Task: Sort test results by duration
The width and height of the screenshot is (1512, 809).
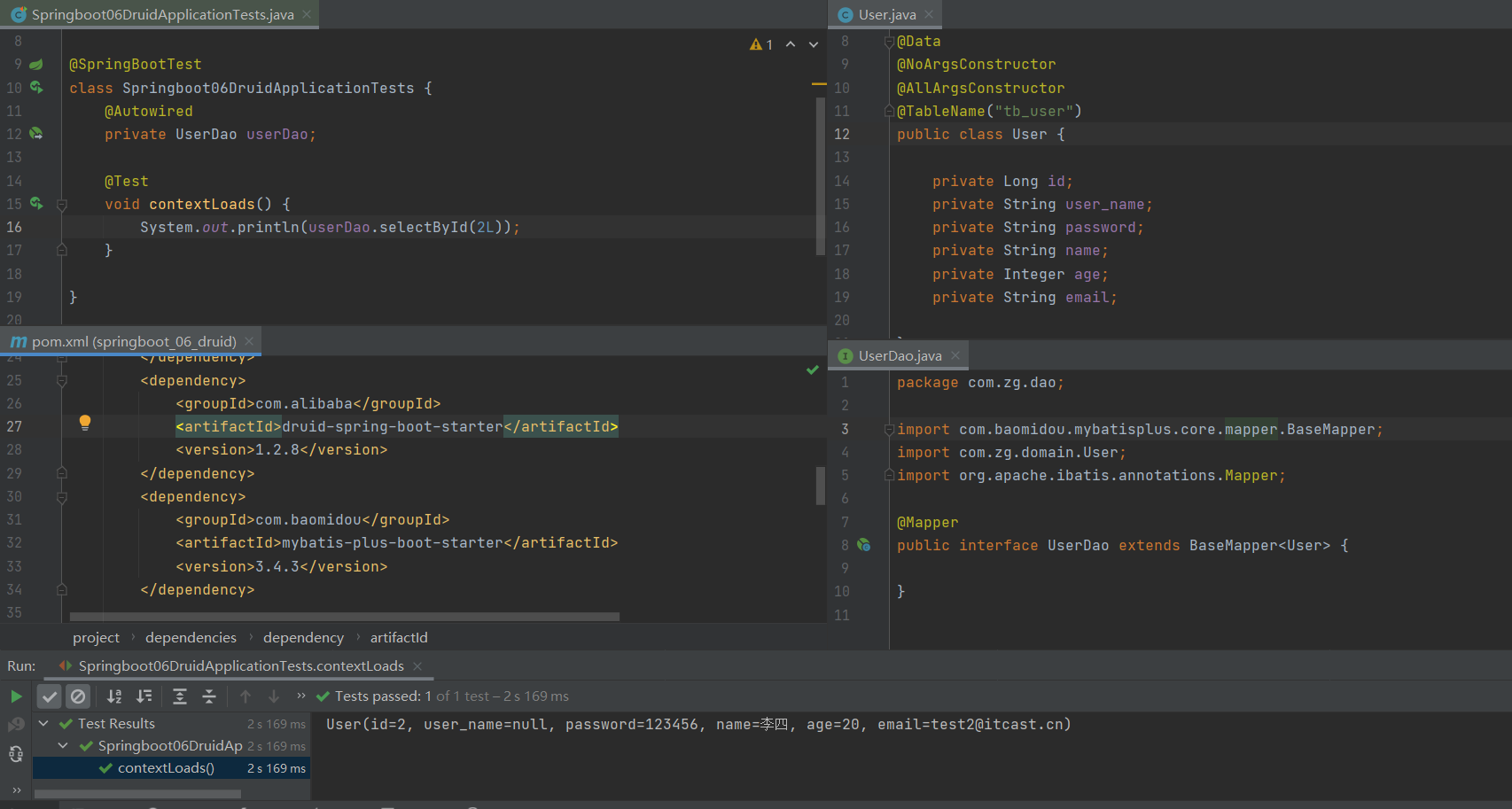Action: click(144, 696)
